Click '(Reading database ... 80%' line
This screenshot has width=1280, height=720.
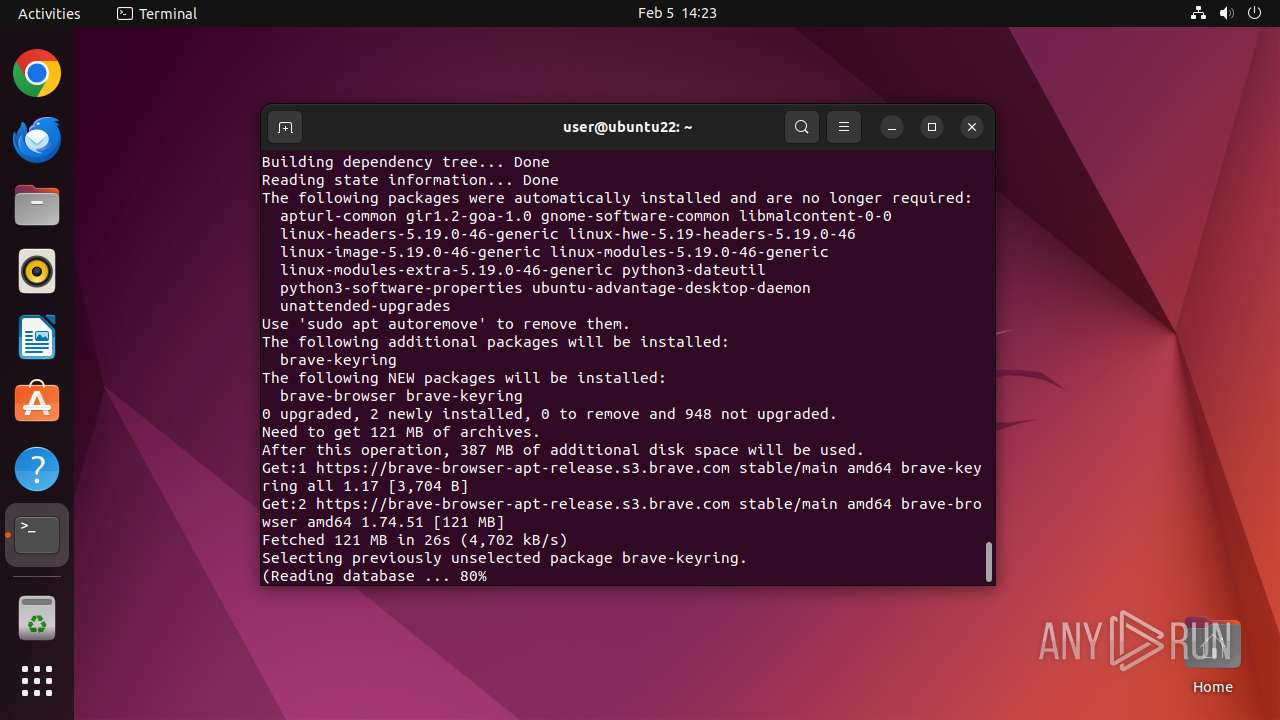(x=374, y=576)
